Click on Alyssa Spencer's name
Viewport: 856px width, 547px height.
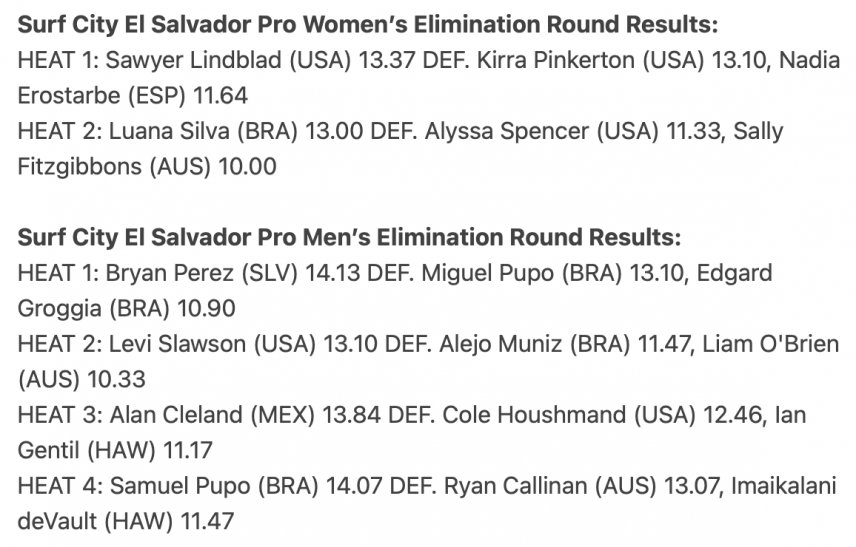pos(507,131)
